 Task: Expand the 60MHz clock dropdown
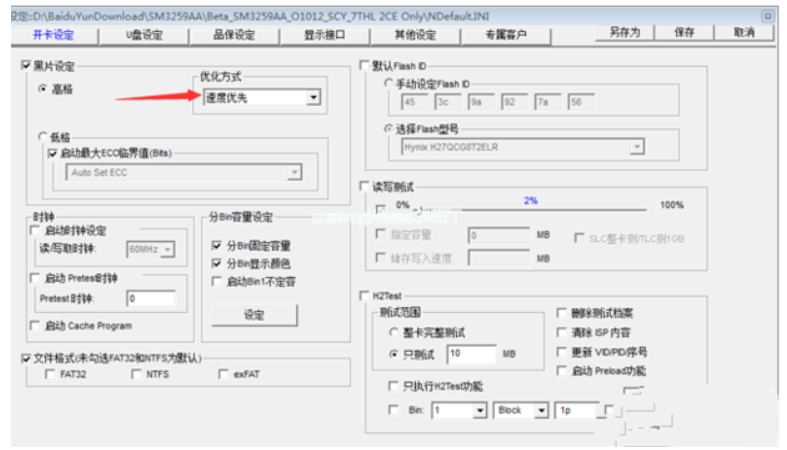(168, 249)
